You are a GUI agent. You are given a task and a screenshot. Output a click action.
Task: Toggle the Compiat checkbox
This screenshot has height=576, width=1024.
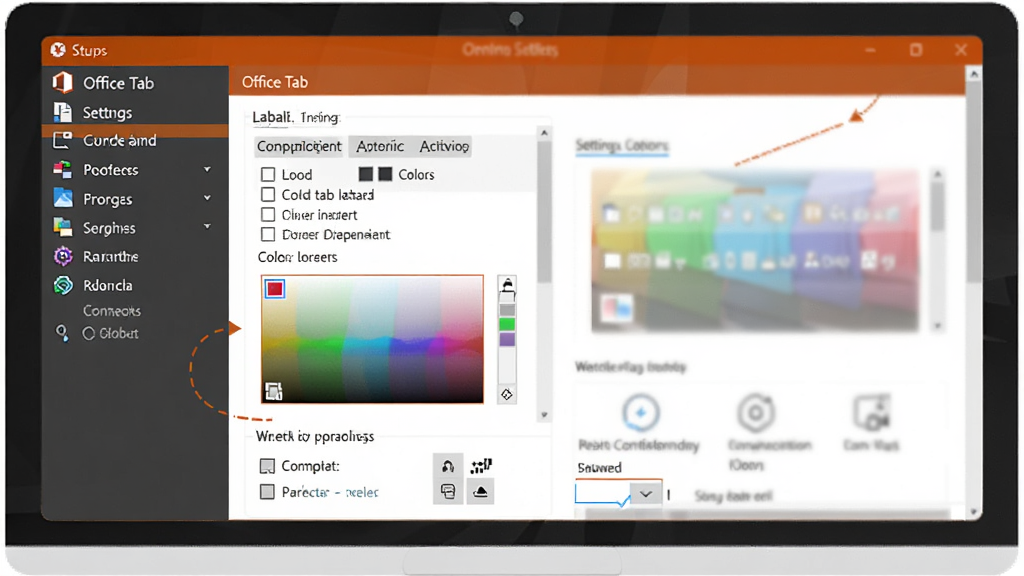267,466
